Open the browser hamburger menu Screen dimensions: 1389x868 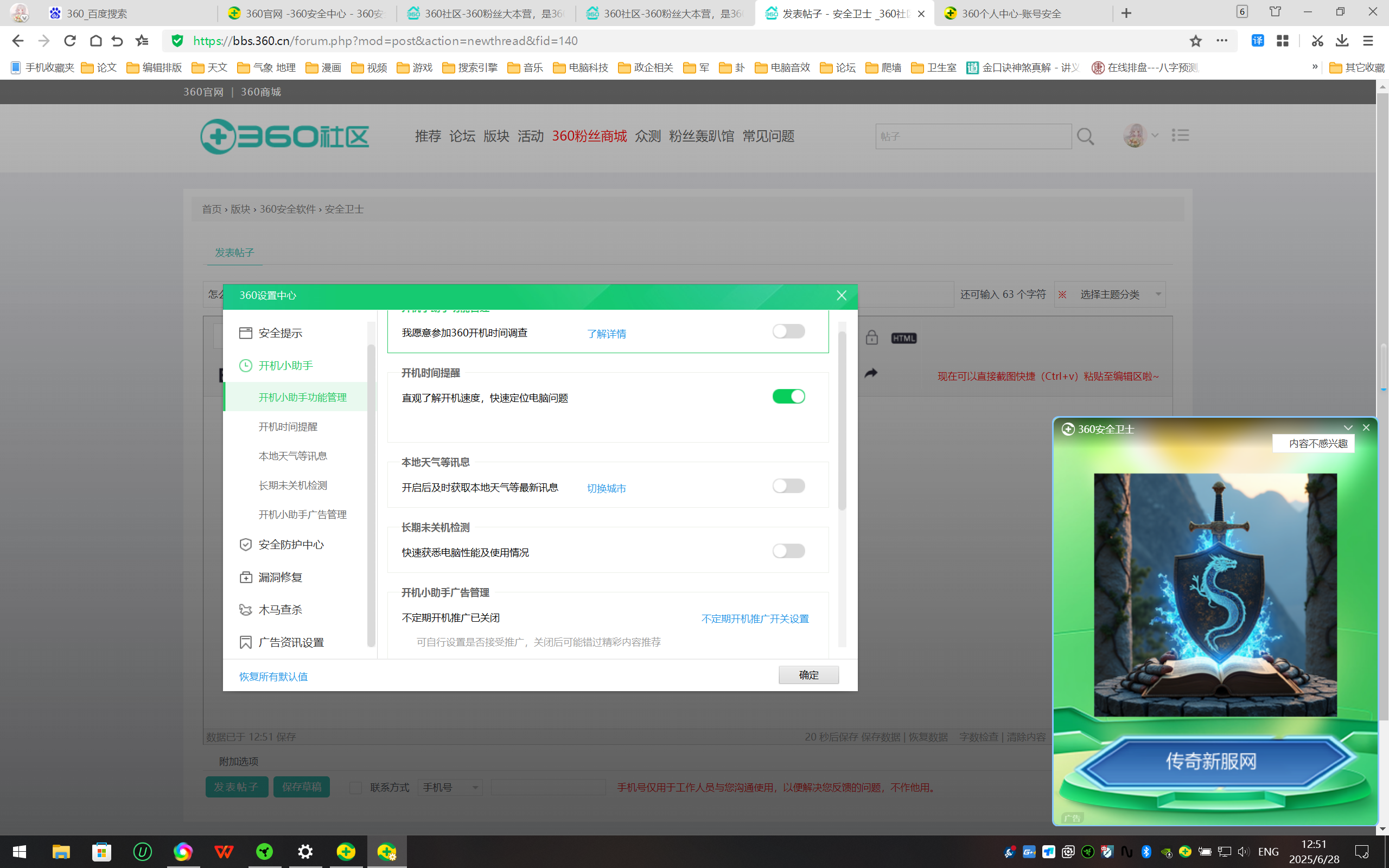point(1368,41)
